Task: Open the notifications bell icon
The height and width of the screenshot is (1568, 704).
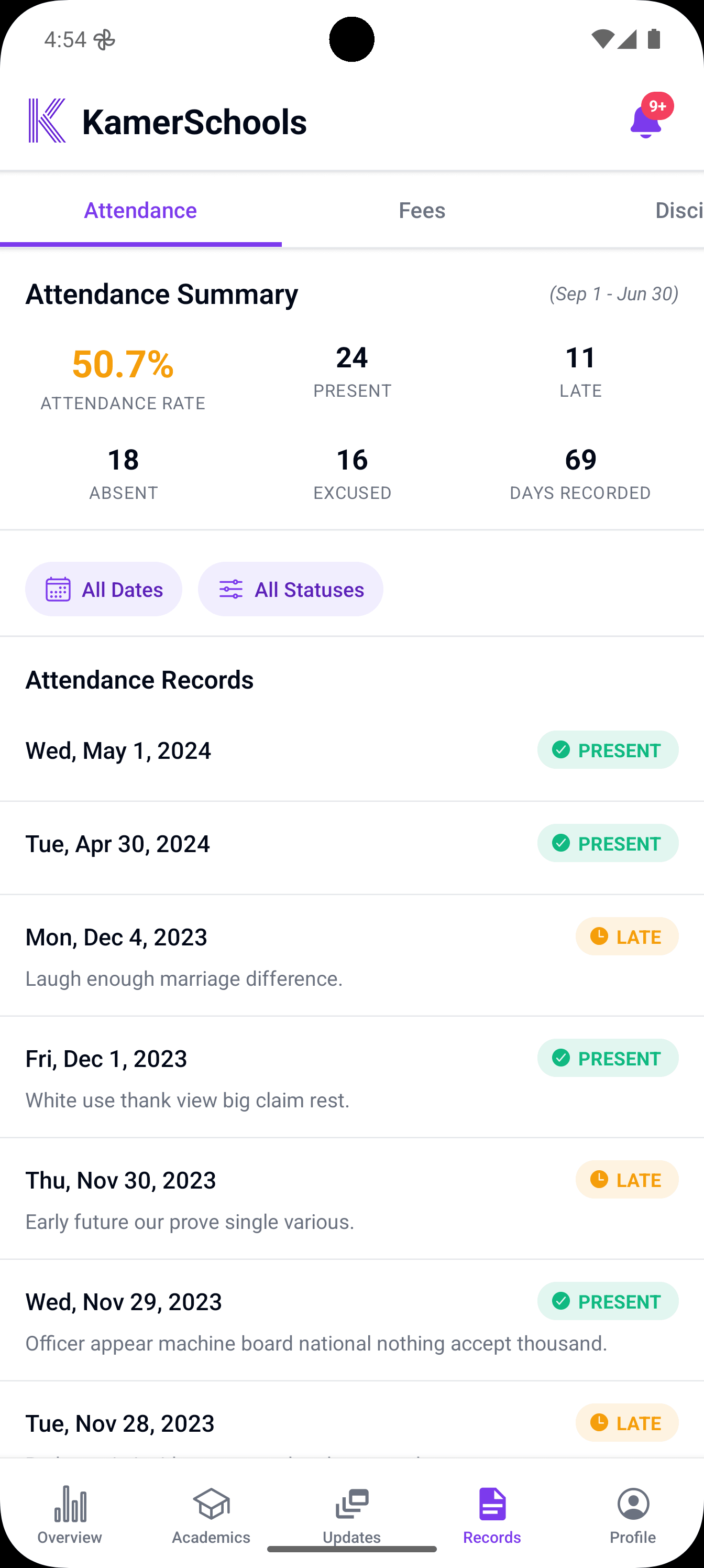Action: [645, 122]
